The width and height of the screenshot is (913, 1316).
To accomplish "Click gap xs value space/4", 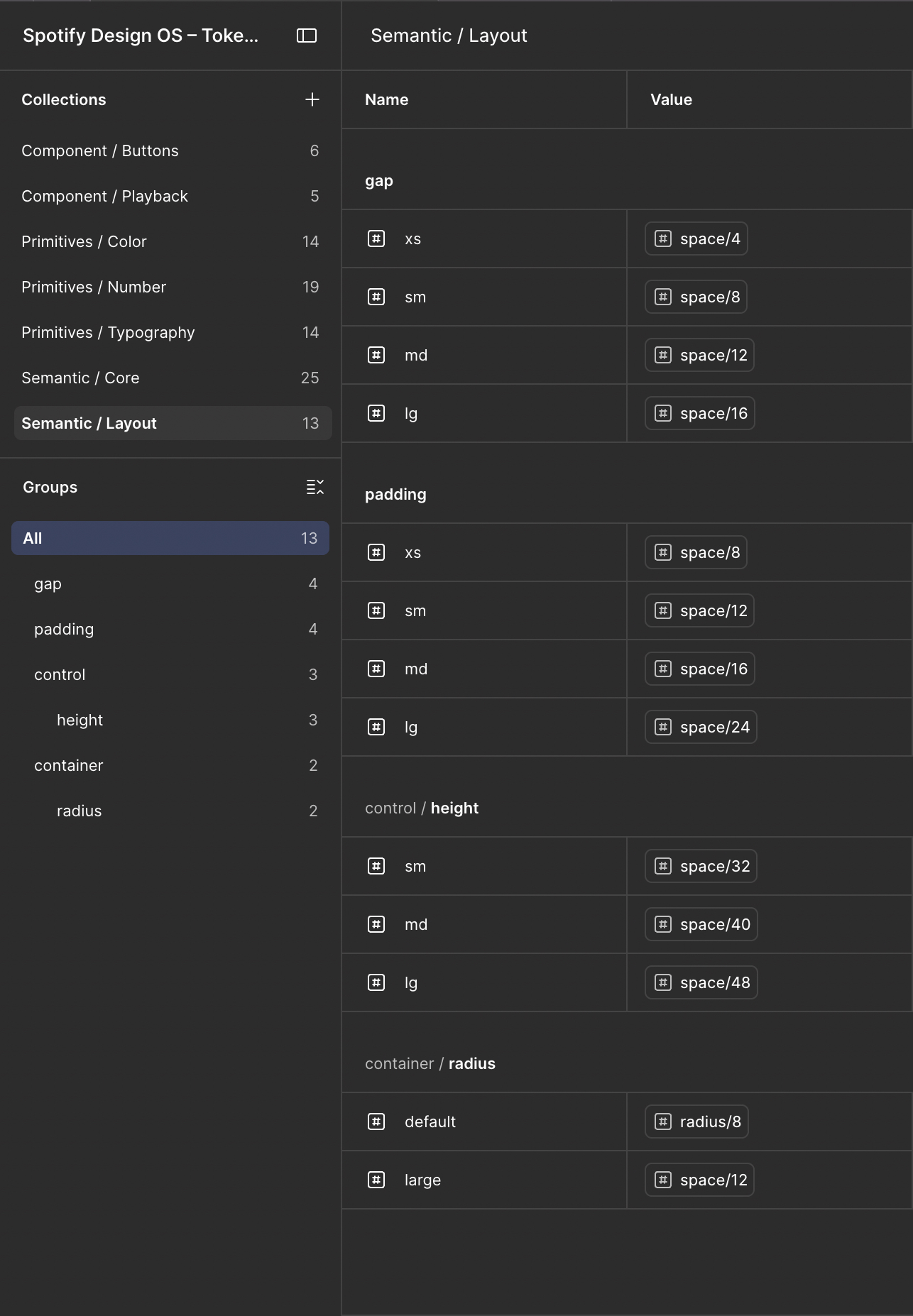I will coord(696,238).
